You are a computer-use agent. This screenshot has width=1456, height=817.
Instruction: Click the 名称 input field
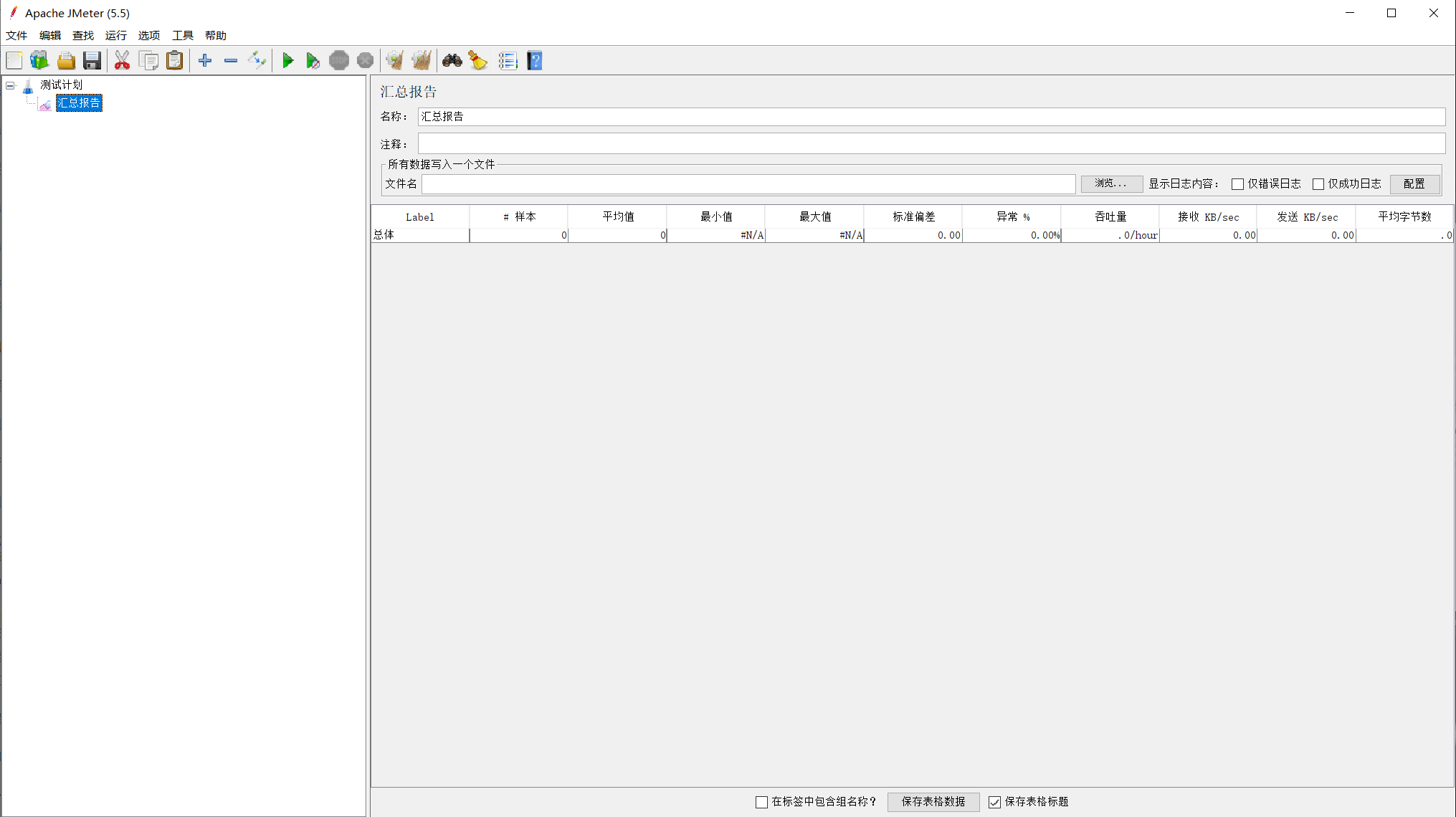tap(931, 116)
